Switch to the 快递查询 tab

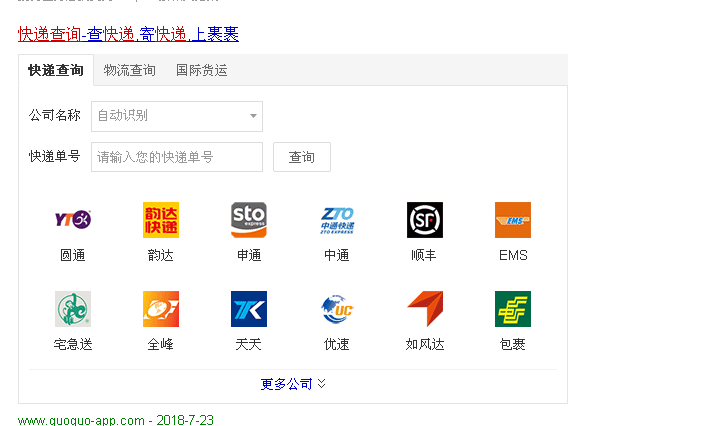point(56,70)
